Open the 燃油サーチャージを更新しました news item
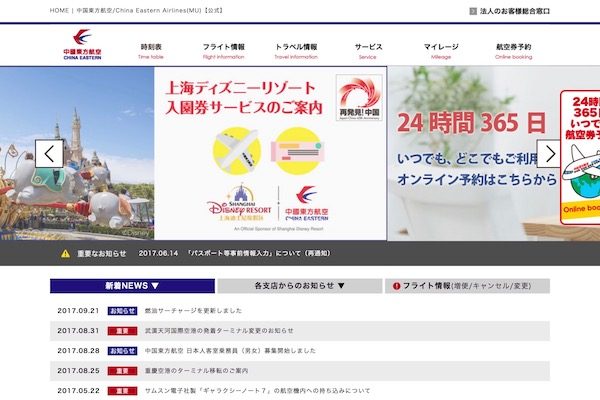600x400 pixels. click(x=193, y=311)
